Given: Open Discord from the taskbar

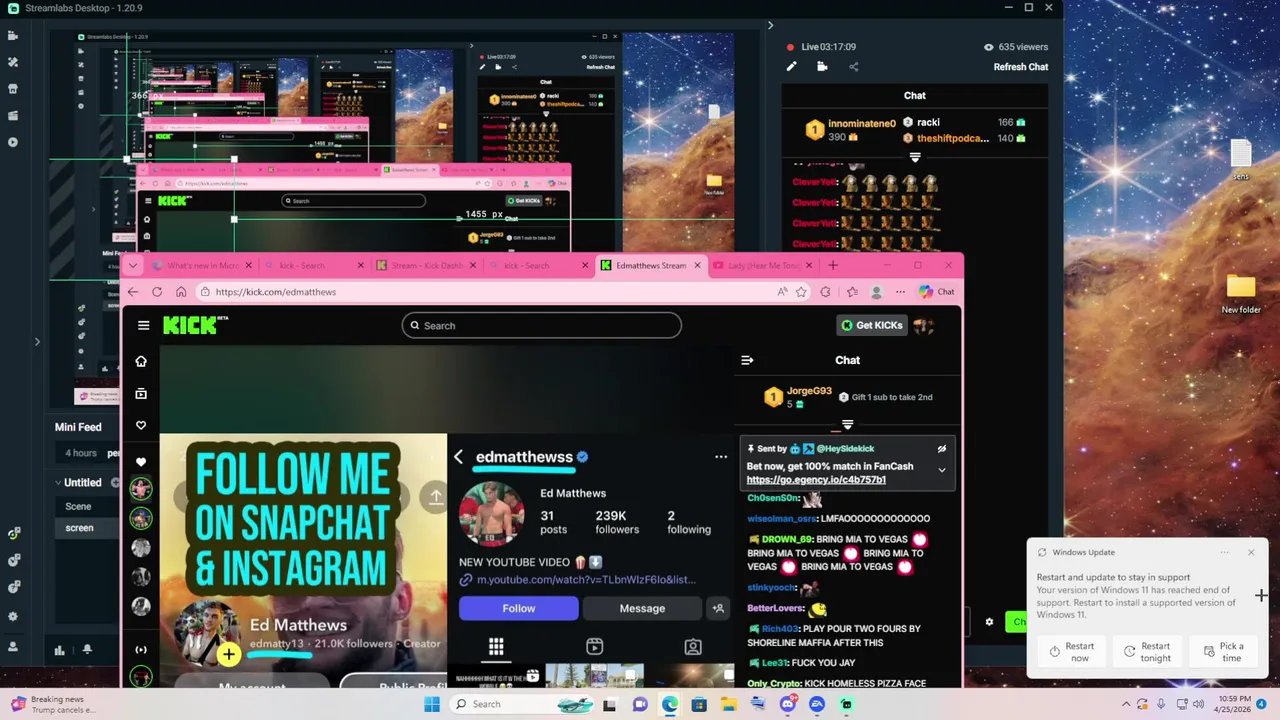Looking at the screenshot, I should pos(788,704).
